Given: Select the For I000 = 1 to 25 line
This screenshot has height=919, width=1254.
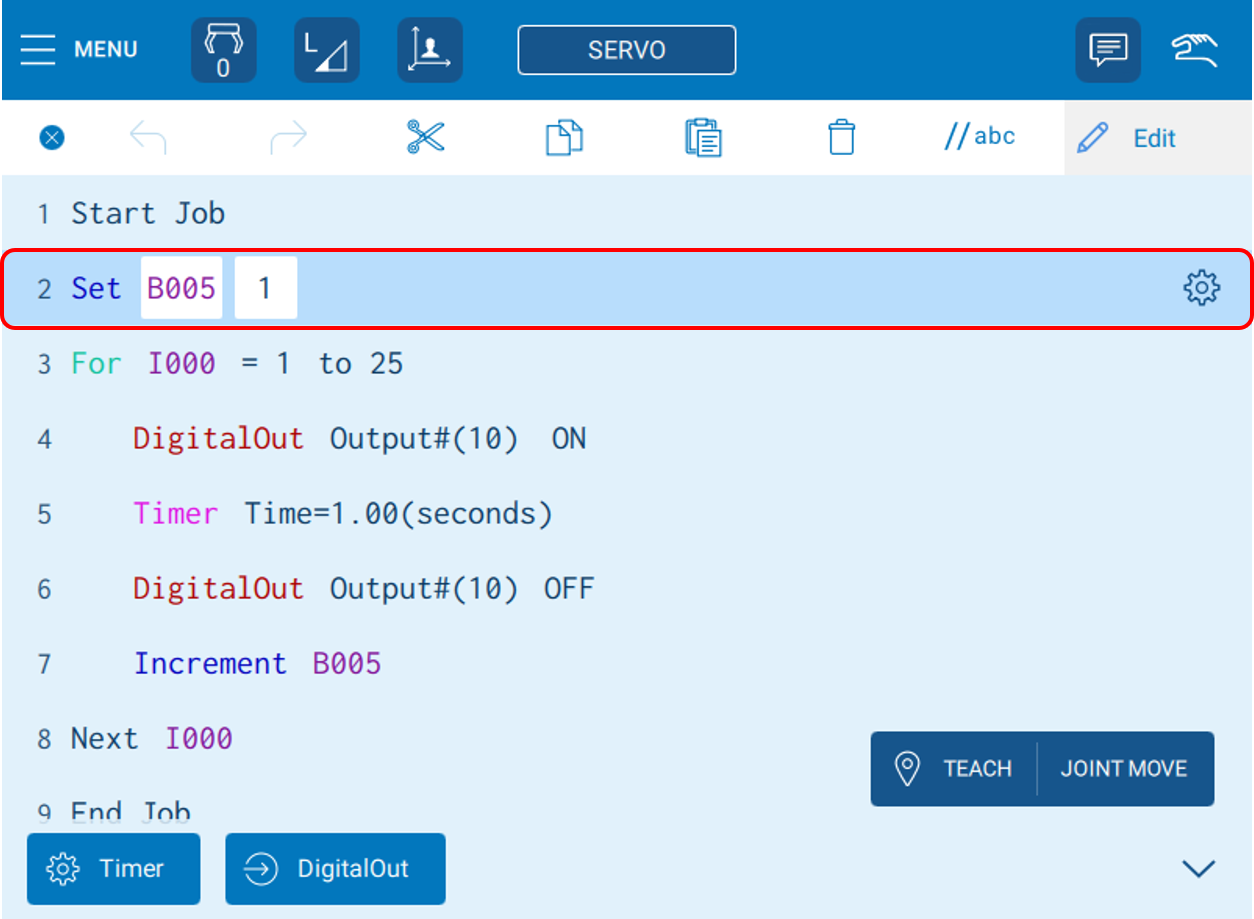Looking at the screenshot, I should 627,363.
